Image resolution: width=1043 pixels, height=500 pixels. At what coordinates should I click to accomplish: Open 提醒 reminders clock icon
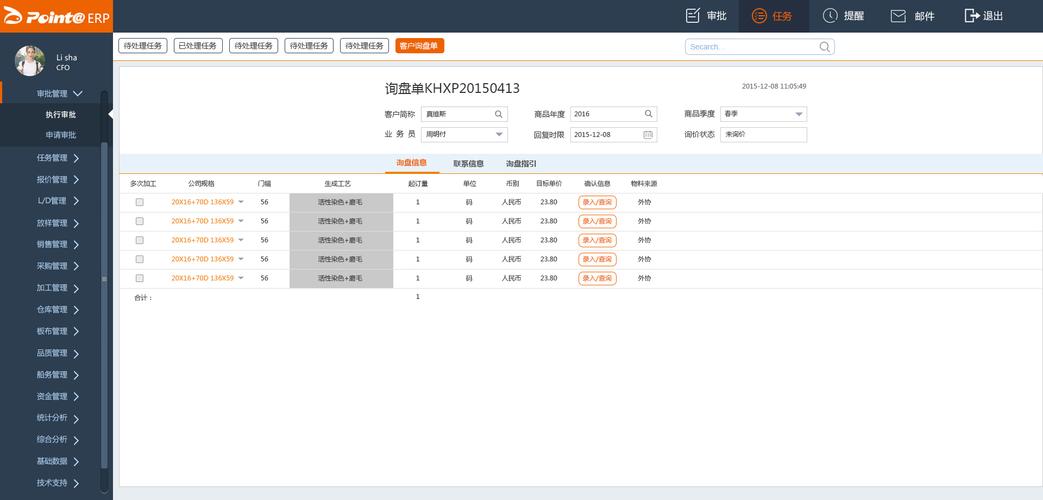830,16
